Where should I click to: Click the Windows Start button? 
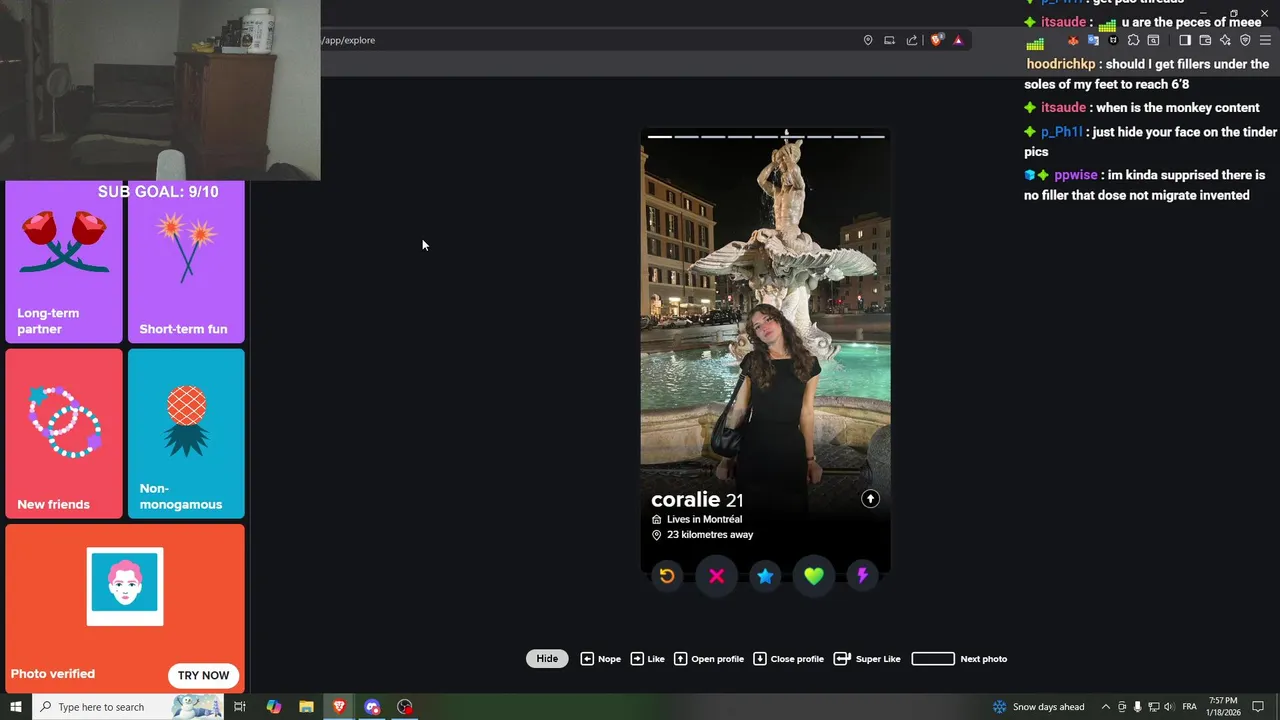16,707
